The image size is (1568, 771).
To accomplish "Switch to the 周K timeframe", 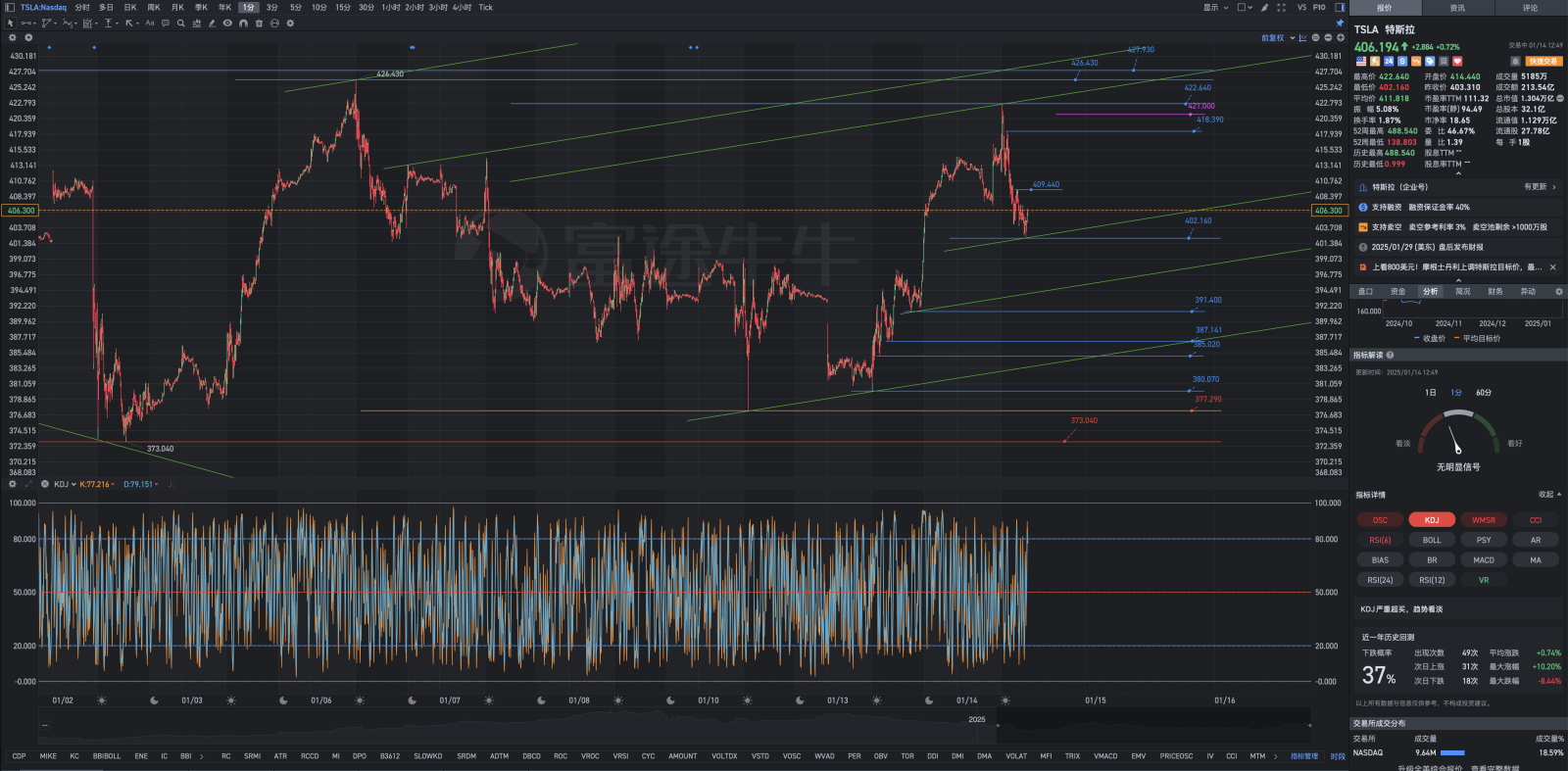I will 154,7.
